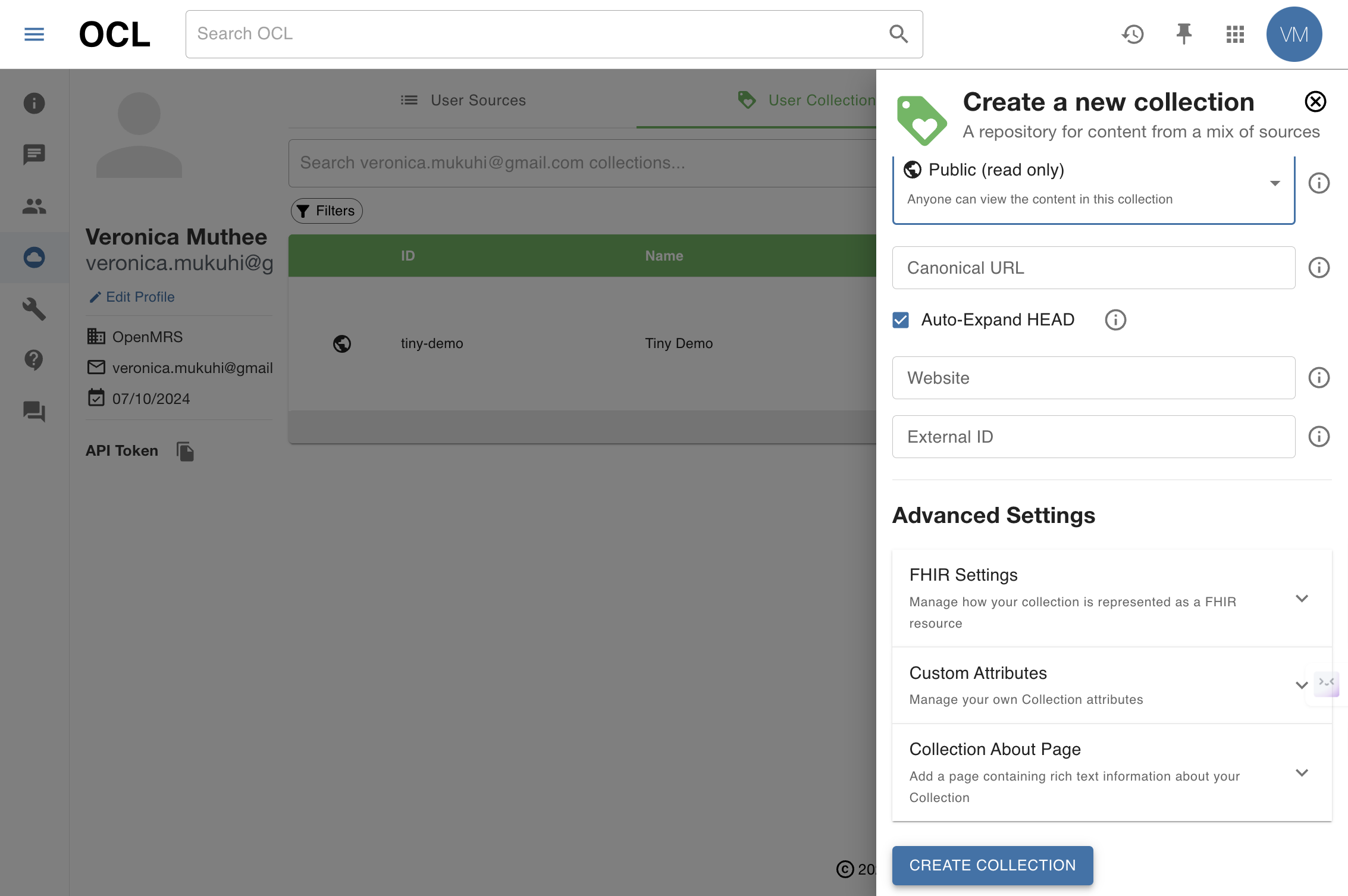
Task: Expand the Custom Attributes section
Action: pyautogui.click(x=1111, y=685)
